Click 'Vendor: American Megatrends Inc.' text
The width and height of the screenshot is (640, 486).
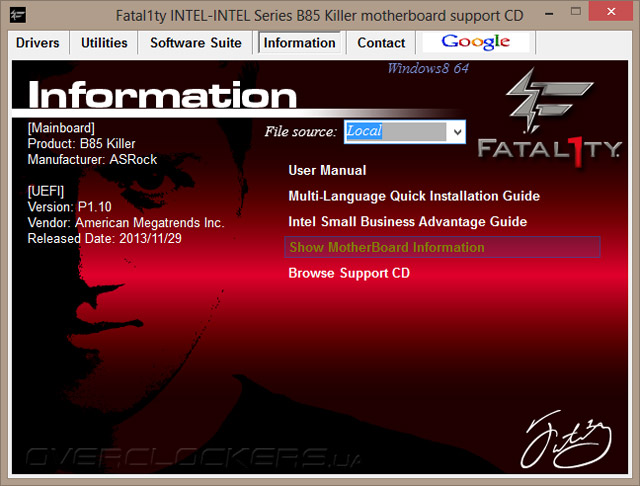pyautogui.click(x=126, y=223)
